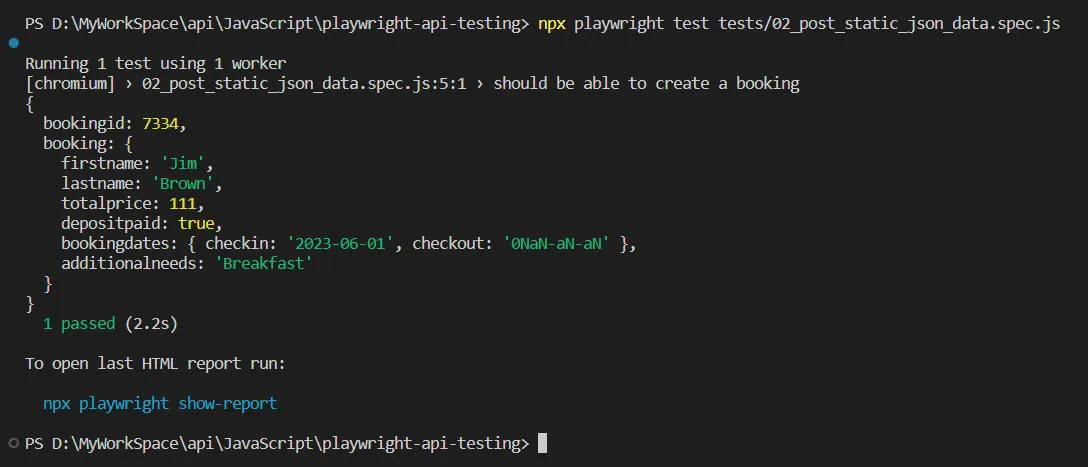
Task: Click the blue command decoration dot
Action: 14,43
